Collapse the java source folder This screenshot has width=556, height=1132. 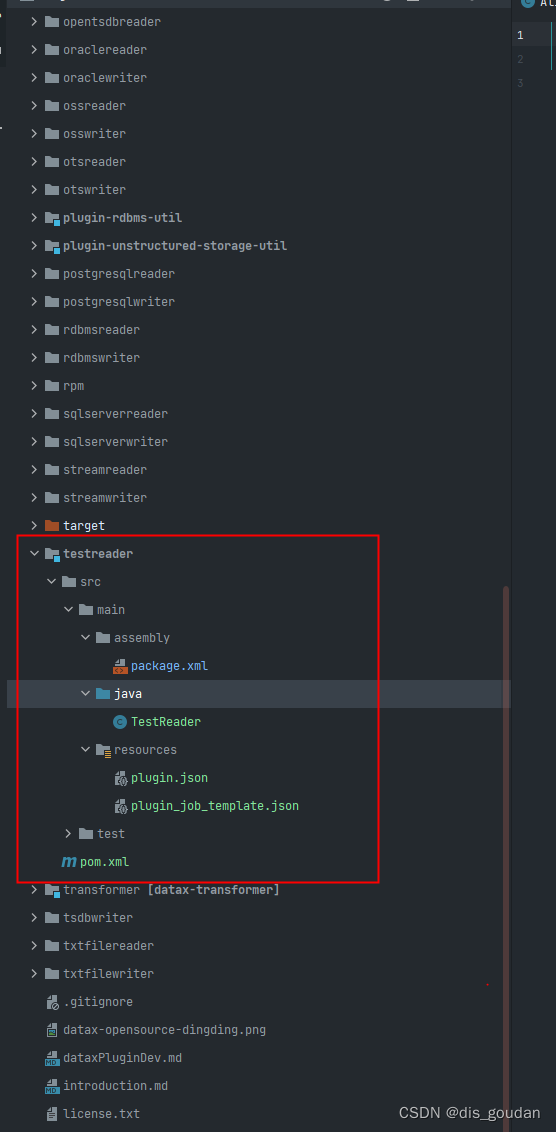(x=84, y=694)
